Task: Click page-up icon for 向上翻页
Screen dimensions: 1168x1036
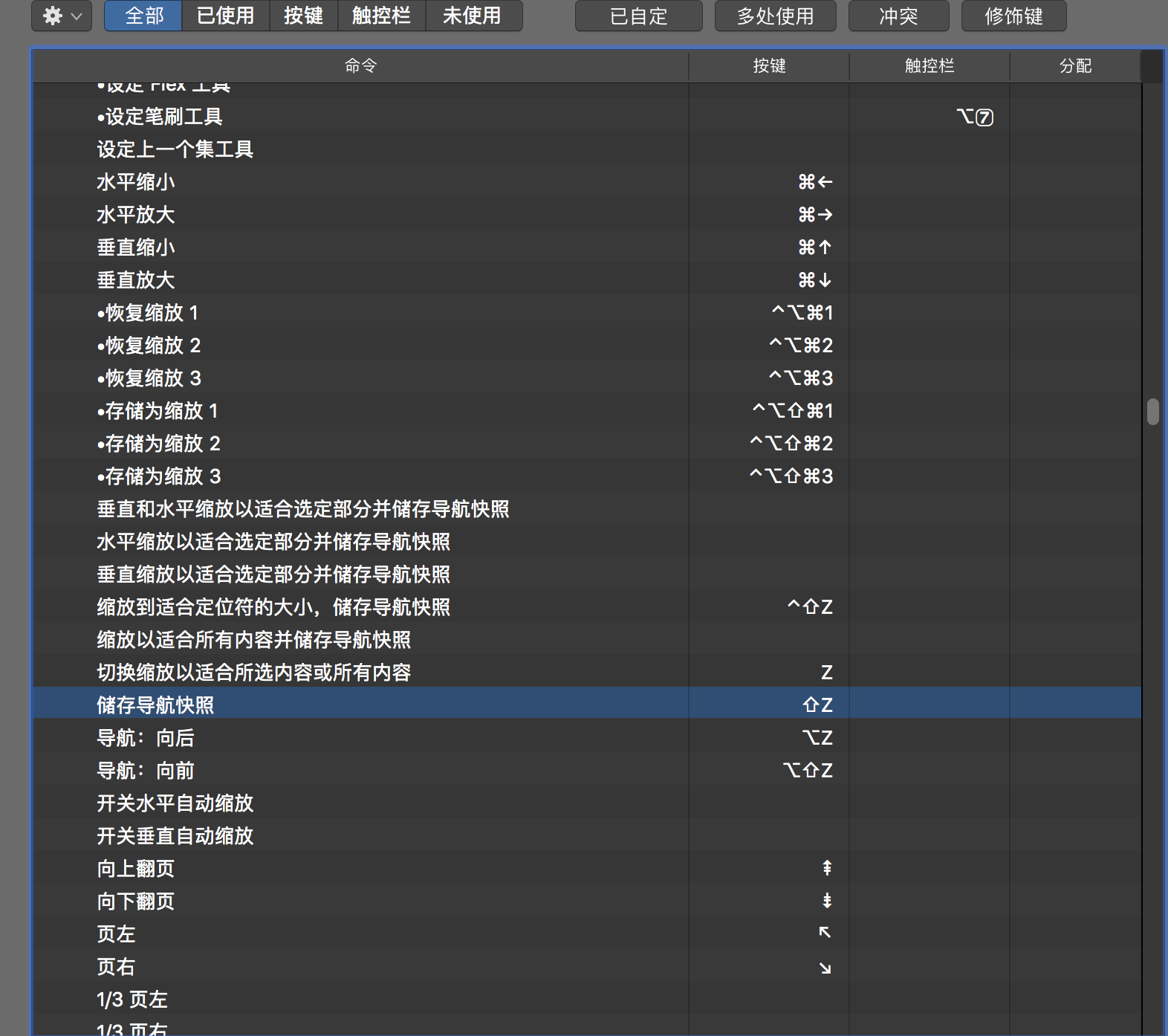Action: tap(826, 868)
